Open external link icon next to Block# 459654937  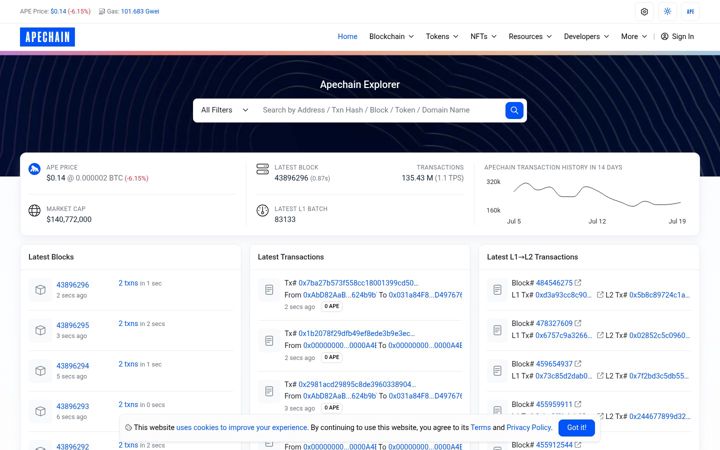click(578, 364)
